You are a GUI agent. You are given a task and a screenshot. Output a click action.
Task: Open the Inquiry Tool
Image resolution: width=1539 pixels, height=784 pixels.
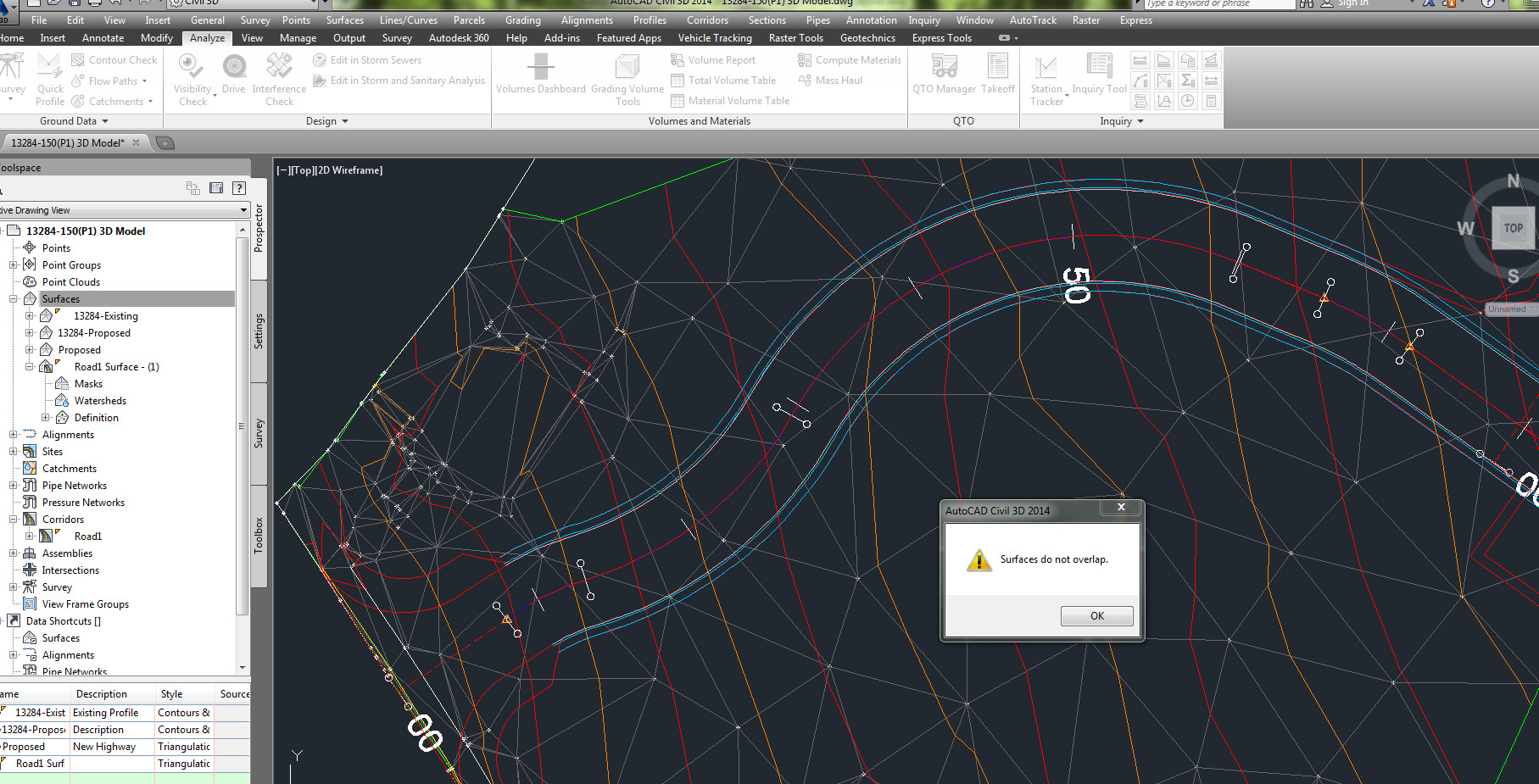[1099, 75]
